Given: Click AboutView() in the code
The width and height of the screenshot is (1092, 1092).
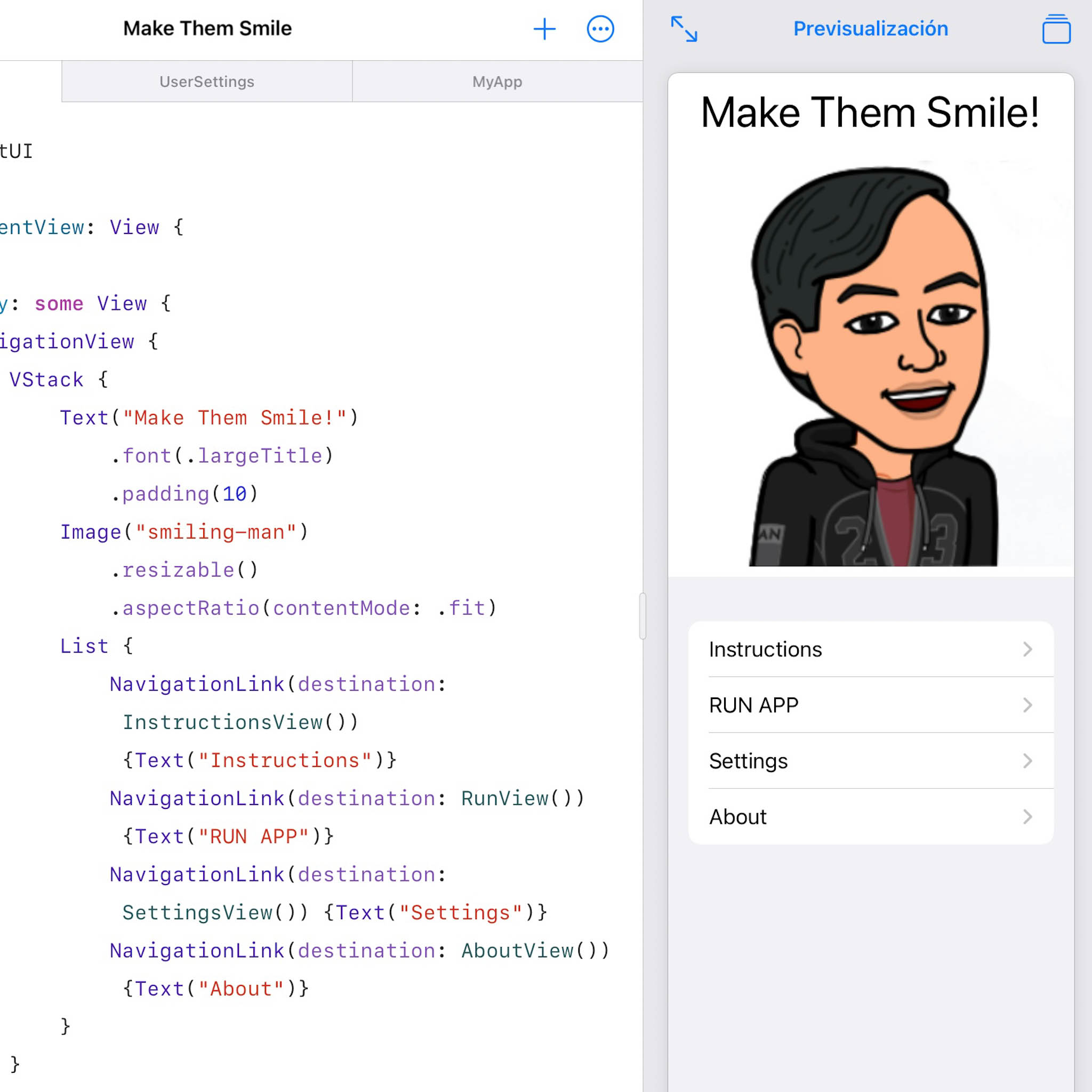Looking at the screenshot, I should (x=529, y=950).
